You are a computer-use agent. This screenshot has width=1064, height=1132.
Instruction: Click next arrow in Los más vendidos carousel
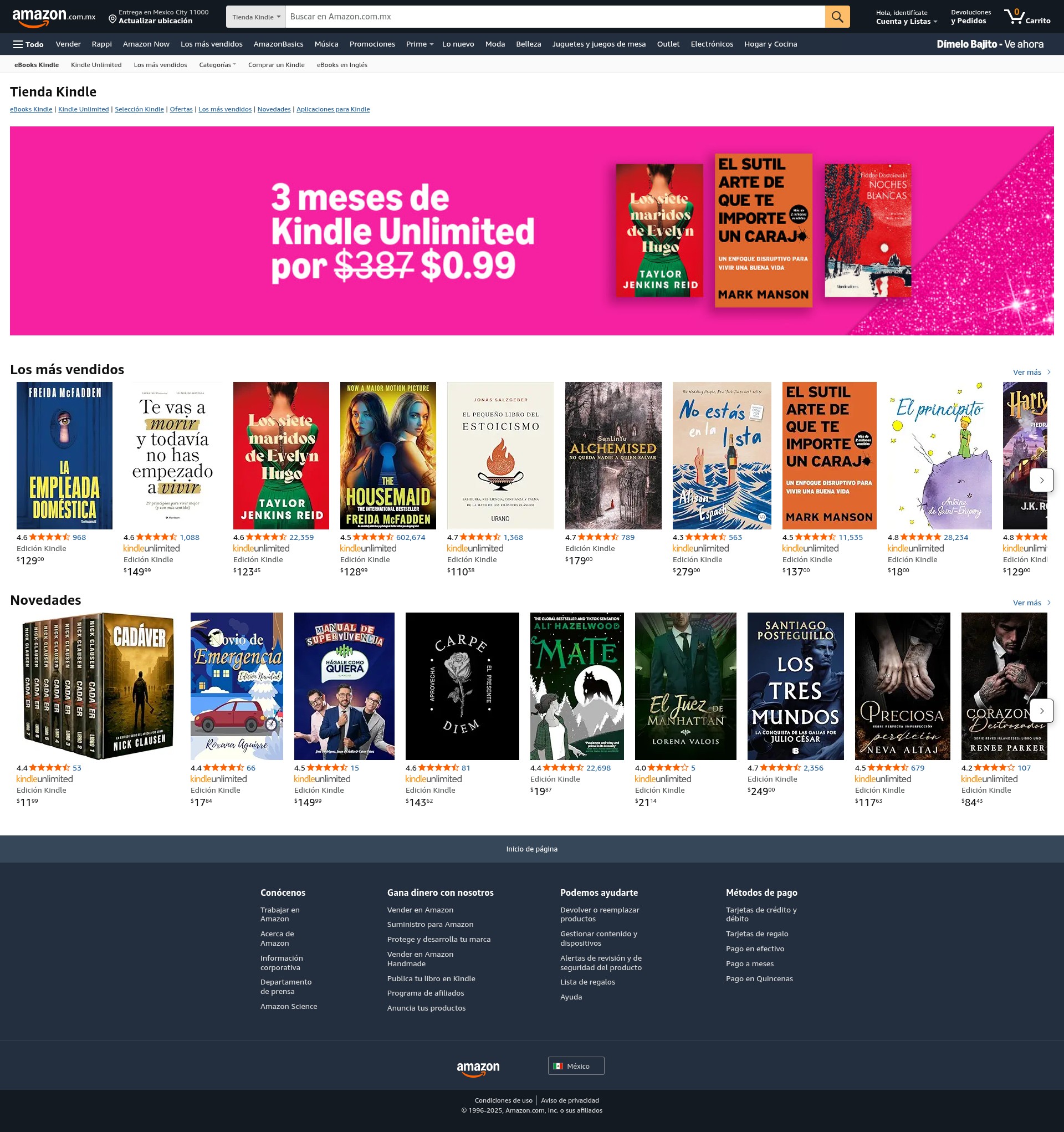[x=1042, y=480]
